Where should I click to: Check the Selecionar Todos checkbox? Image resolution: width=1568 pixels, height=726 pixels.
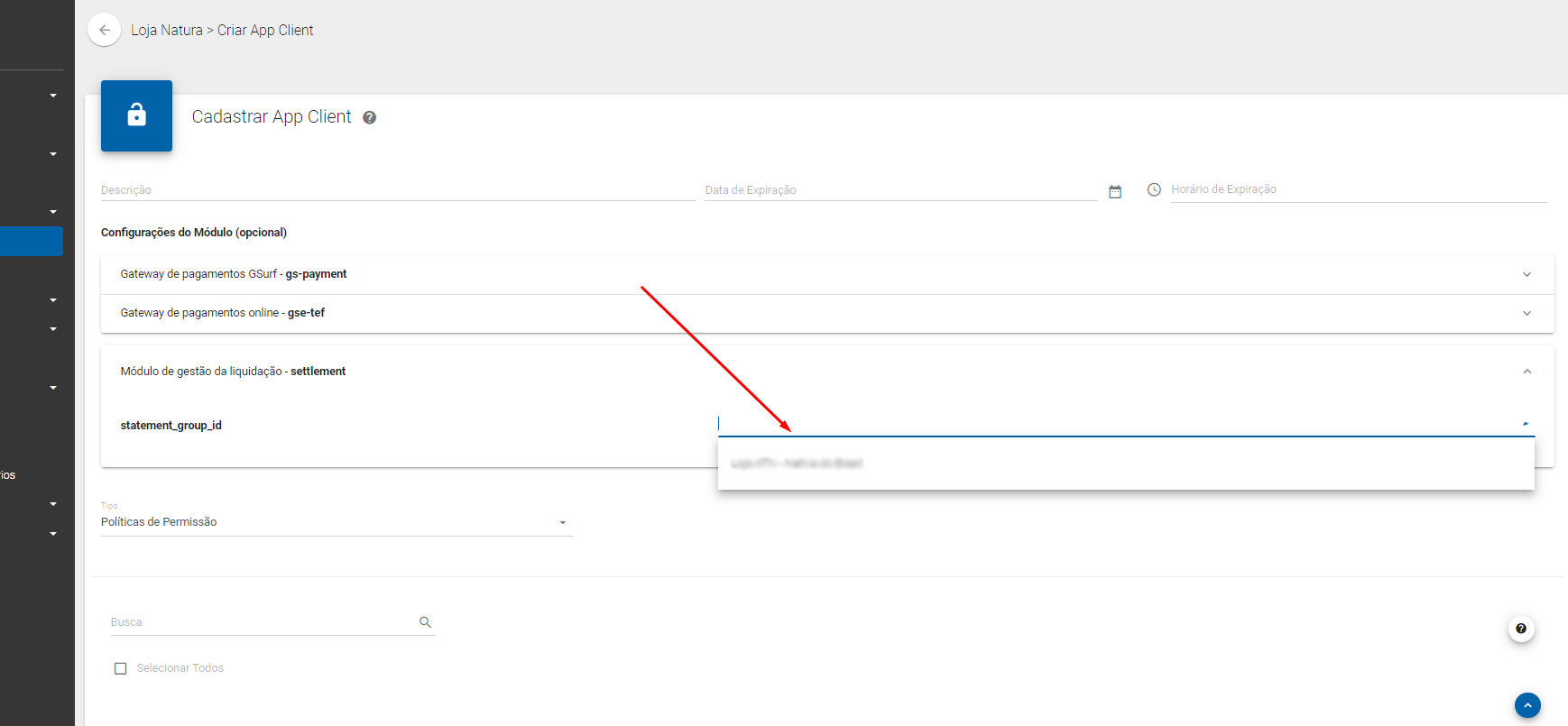point(121,668)
